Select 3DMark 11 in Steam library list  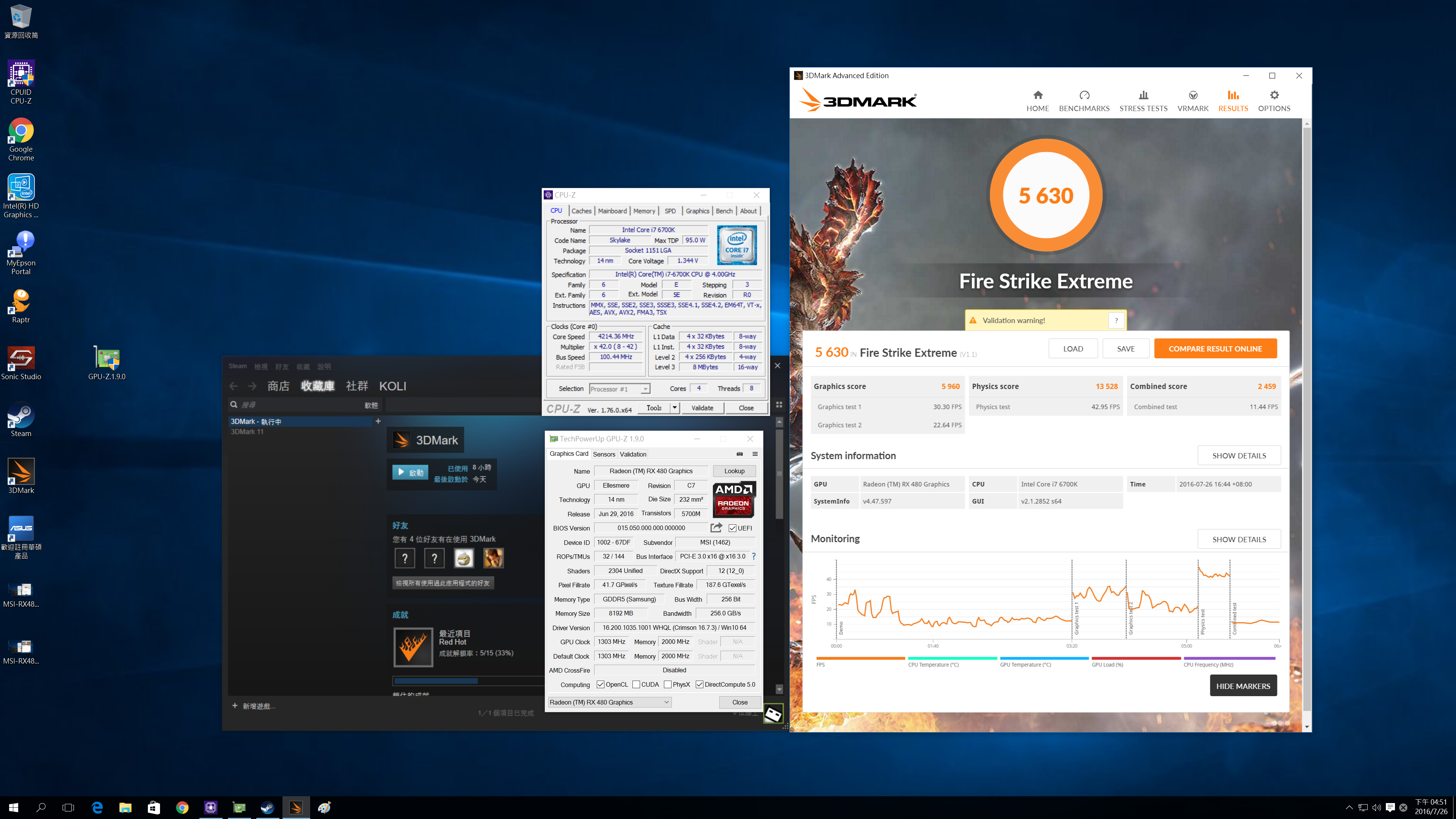(x=248, y=431)
